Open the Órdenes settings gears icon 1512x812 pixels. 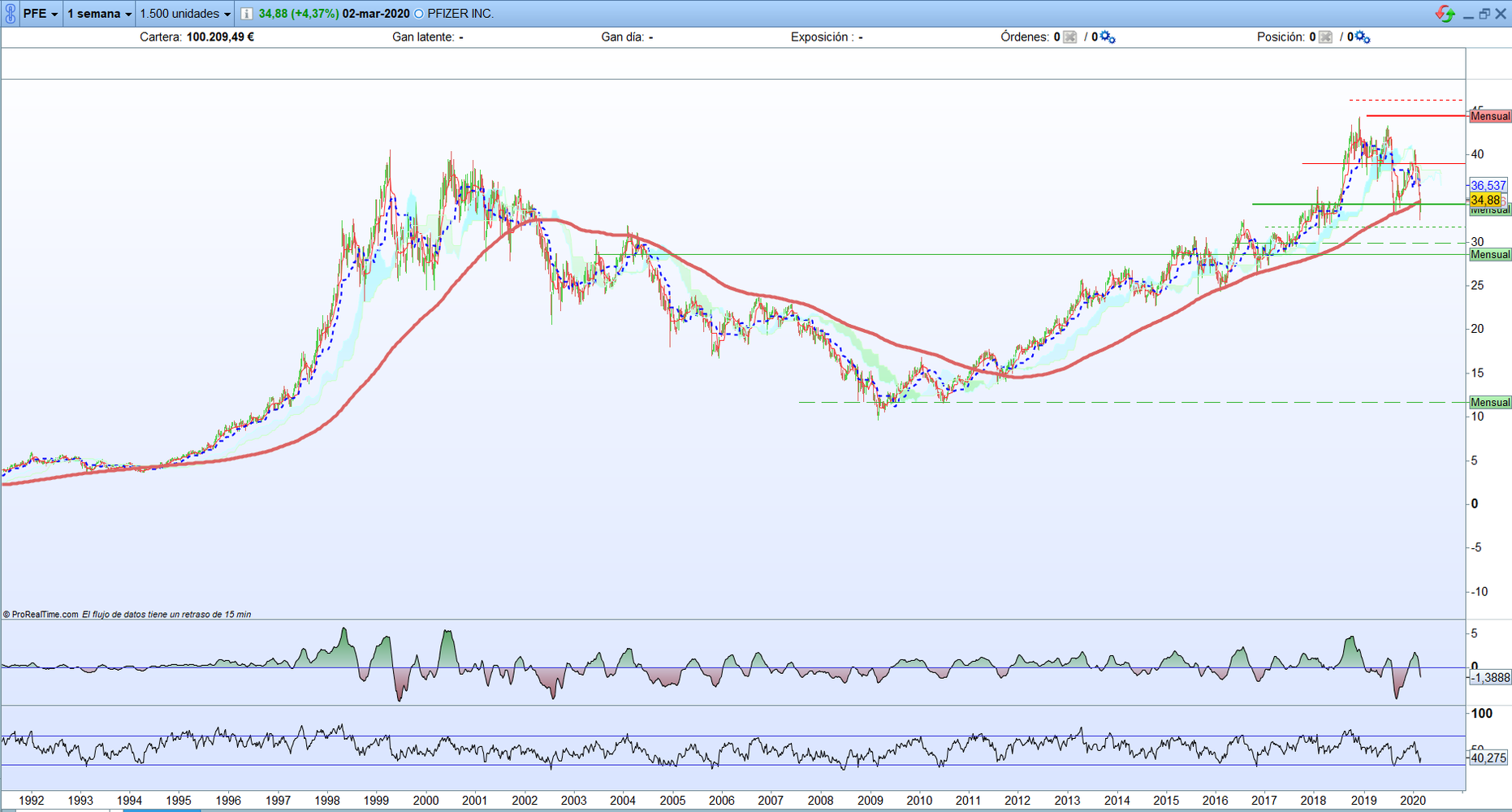pyautogui.click(x=1107, y=37)
